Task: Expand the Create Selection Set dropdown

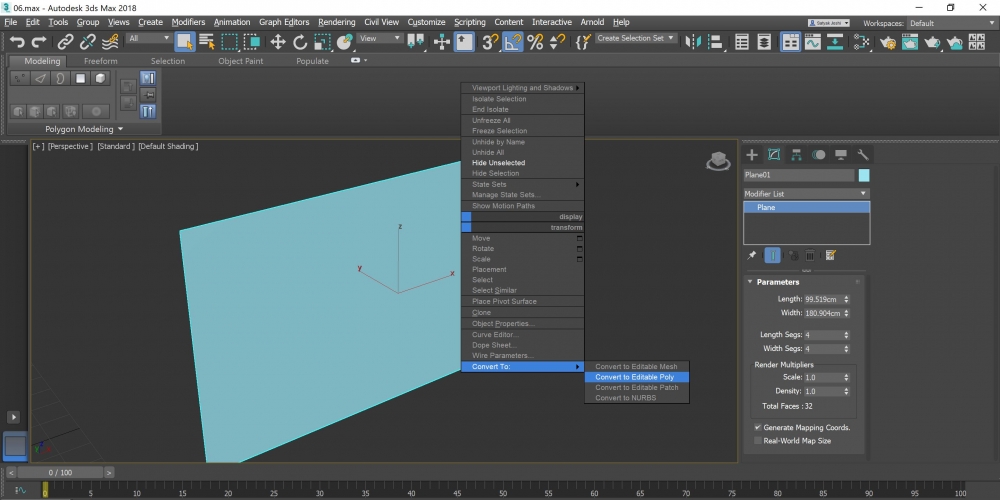Action: pos(672,39)
